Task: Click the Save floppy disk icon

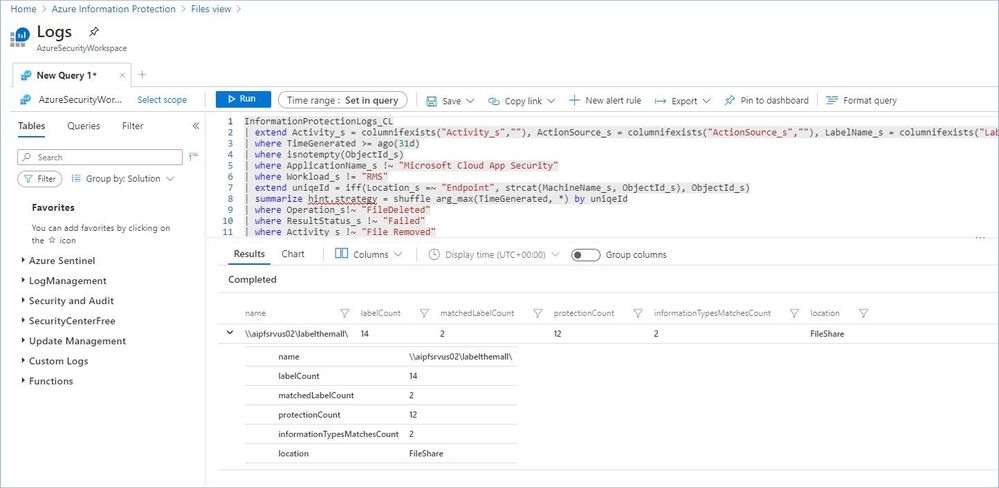Action: click(431, 101)
